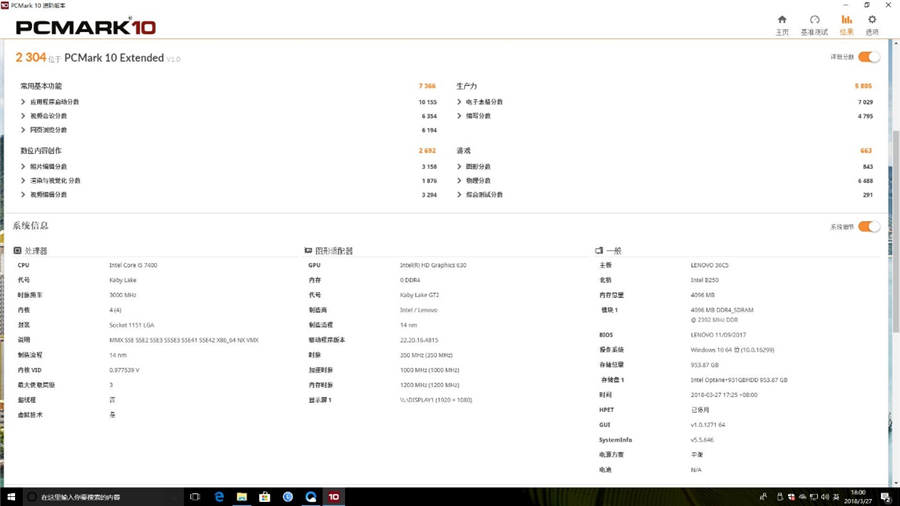900x506 pixels.
Task: Open the Home (主页) tab icon
Action: (782, 20)
